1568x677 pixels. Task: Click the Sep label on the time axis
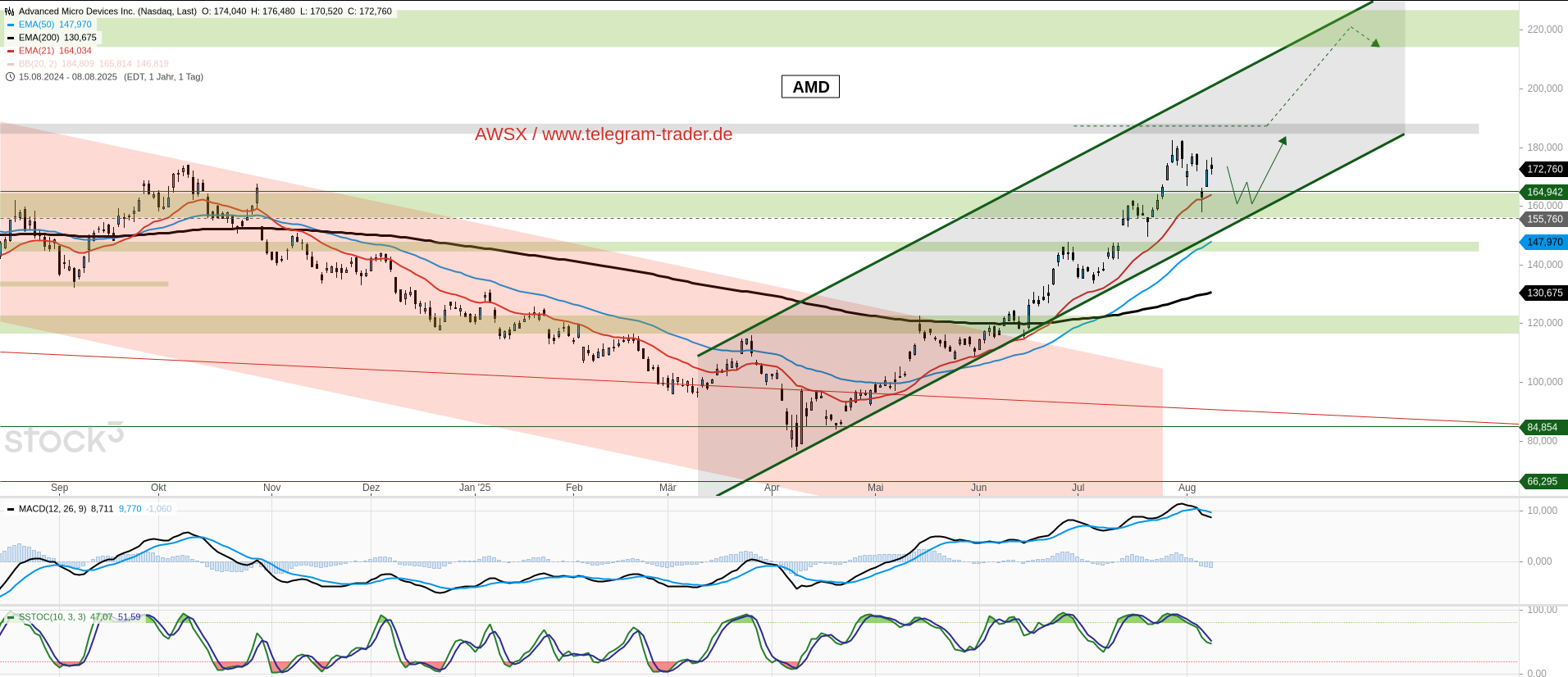pyautogui.click(x=60, y=488)
